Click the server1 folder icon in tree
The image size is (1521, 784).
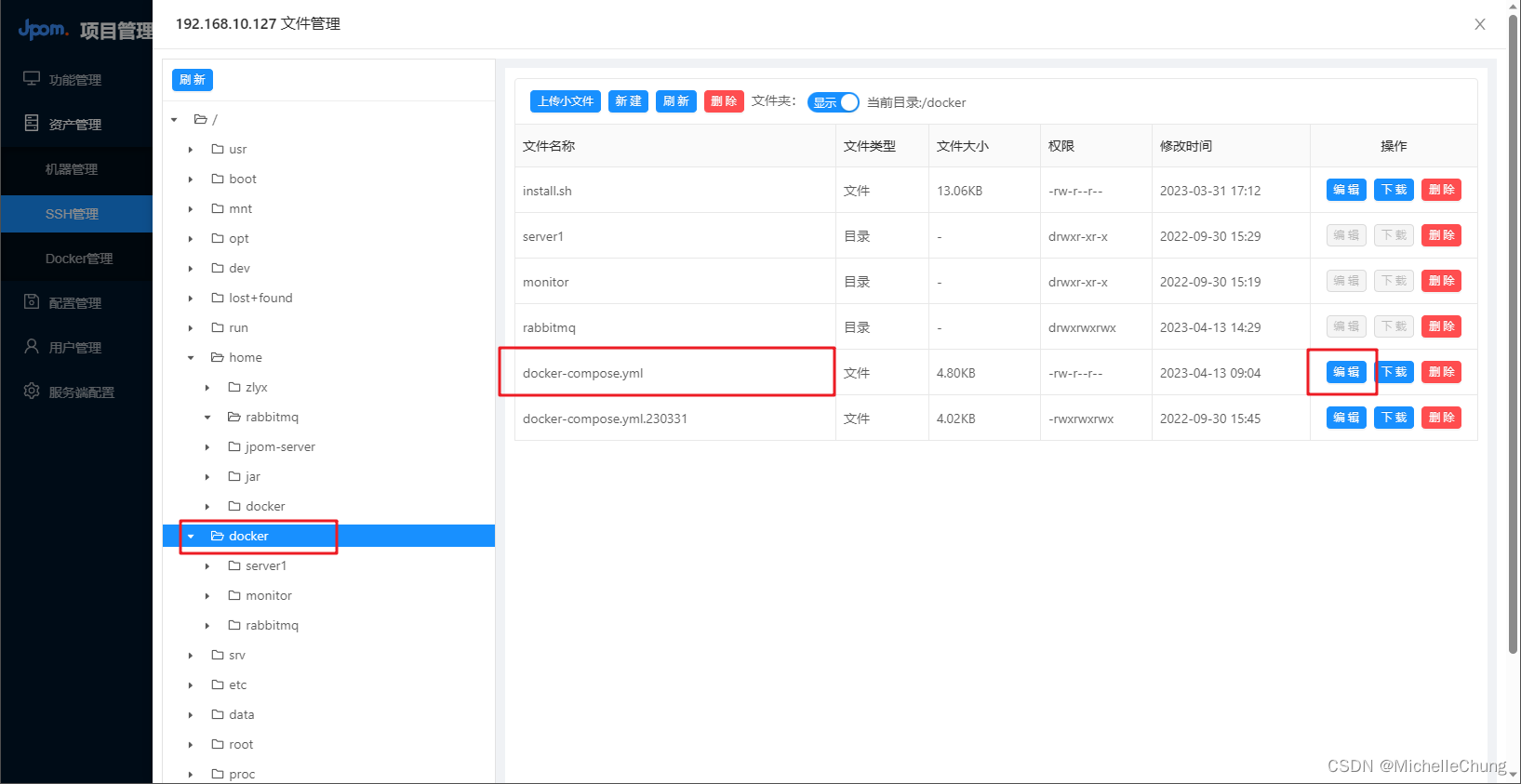point(234,565)
